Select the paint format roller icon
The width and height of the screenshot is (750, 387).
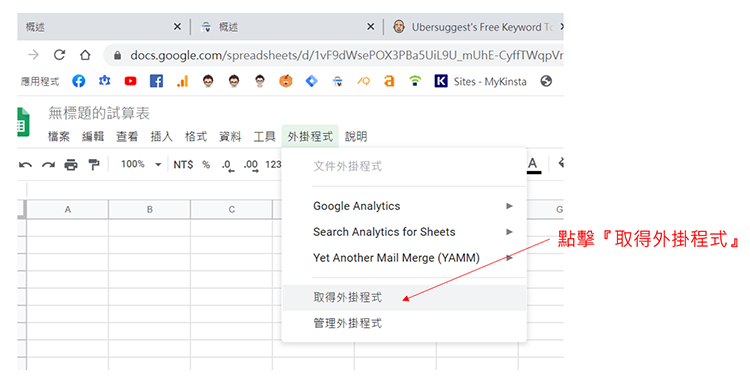tap(94, 165)
